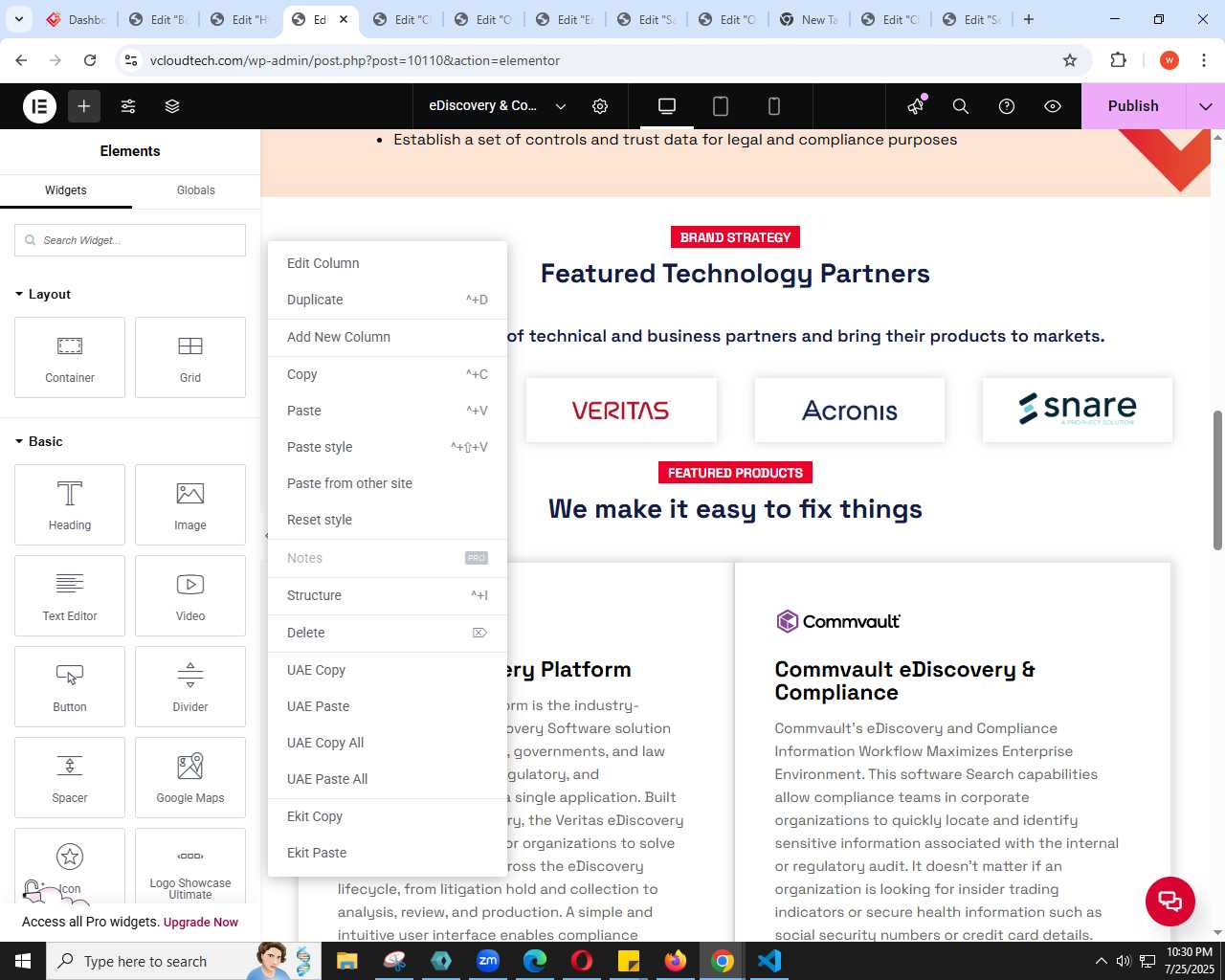Select the Spacer widget
Image resolution: width=1225 pixels, height=980 pixels.
tap(70, 777)
